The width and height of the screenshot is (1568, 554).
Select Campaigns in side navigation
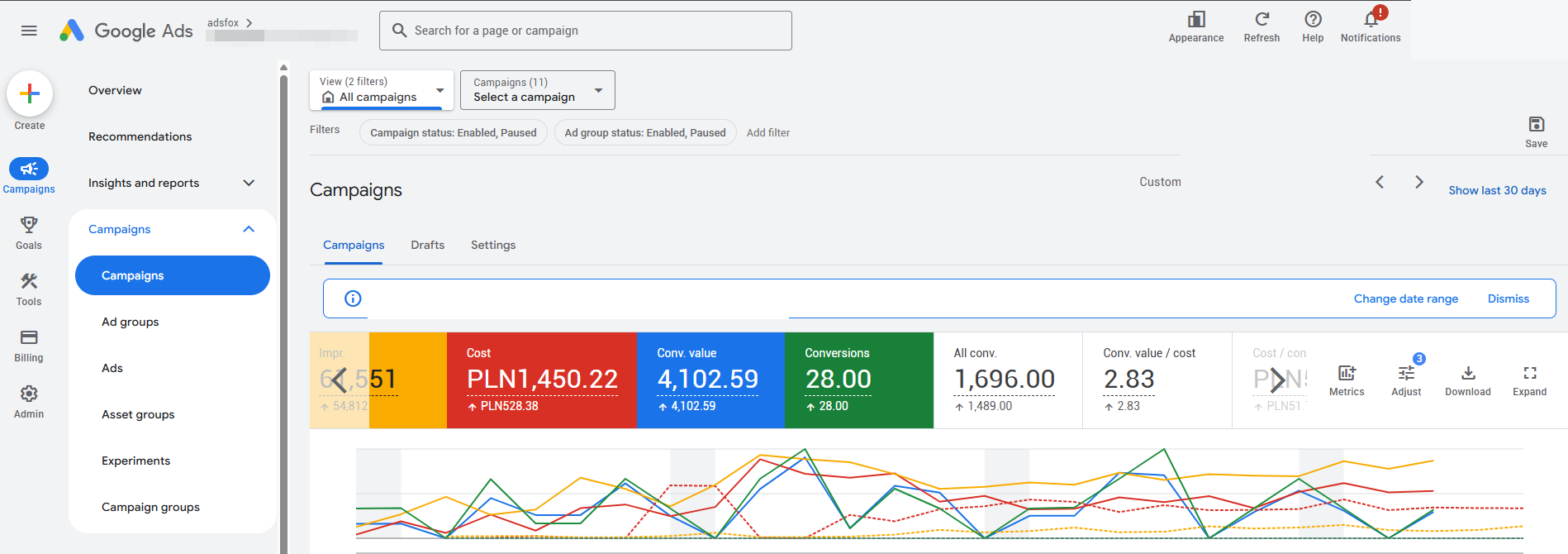point(173,275)
